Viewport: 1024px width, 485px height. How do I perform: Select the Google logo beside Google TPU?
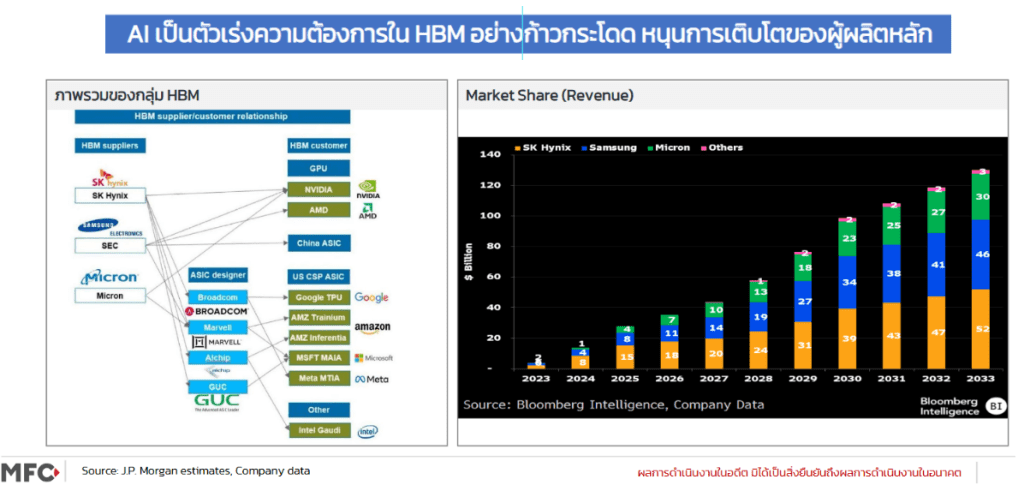(370, 297)
